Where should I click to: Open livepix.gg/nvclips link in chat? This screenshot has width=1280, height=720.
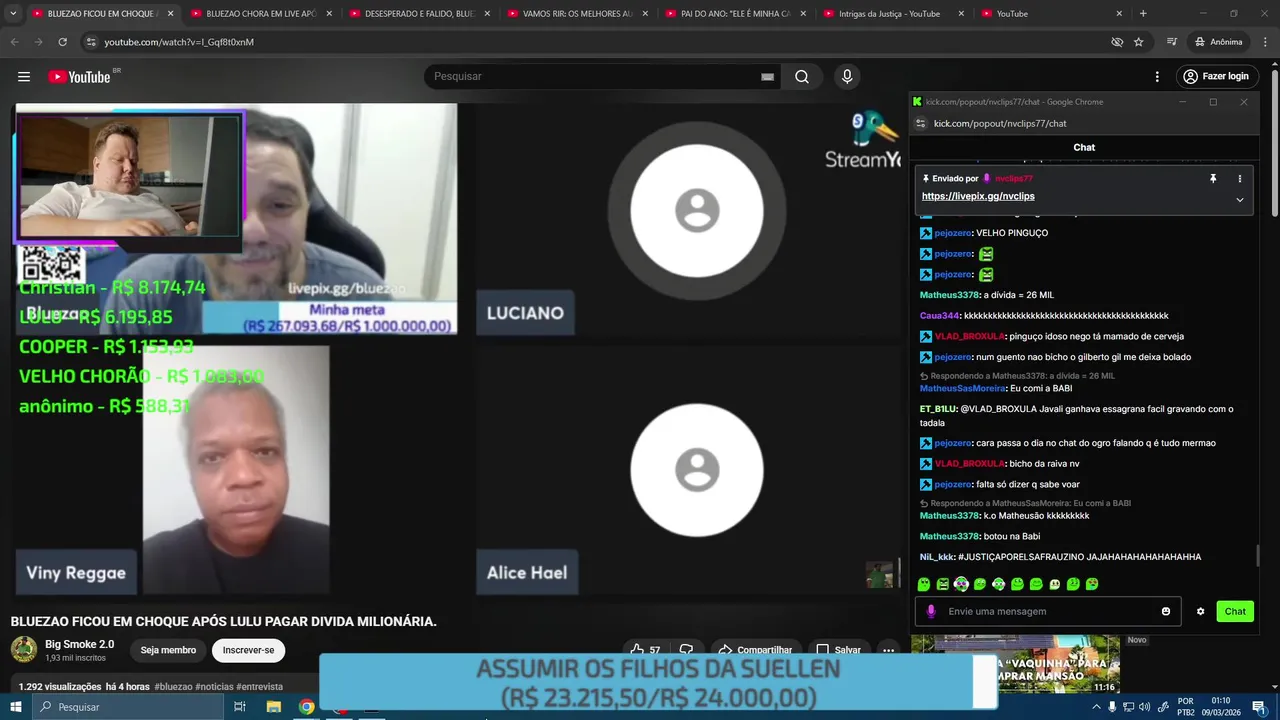[978, 196]
